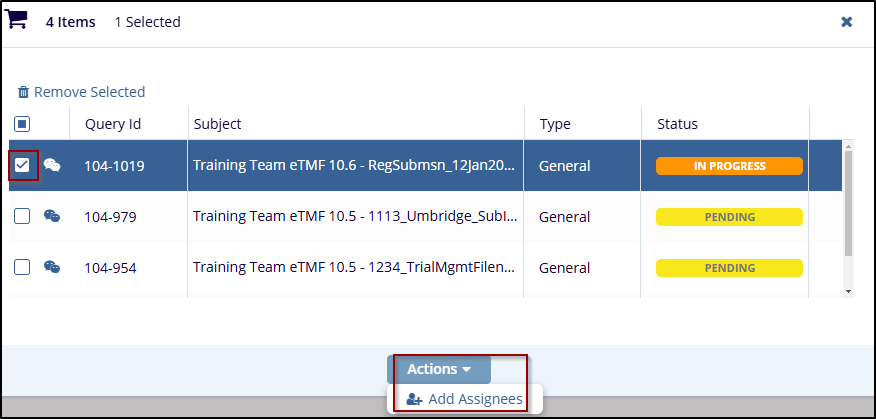Select the Training Team eTMF 10.5 1113_Umbridge row

pyautogui.click(x=355, y=216)
